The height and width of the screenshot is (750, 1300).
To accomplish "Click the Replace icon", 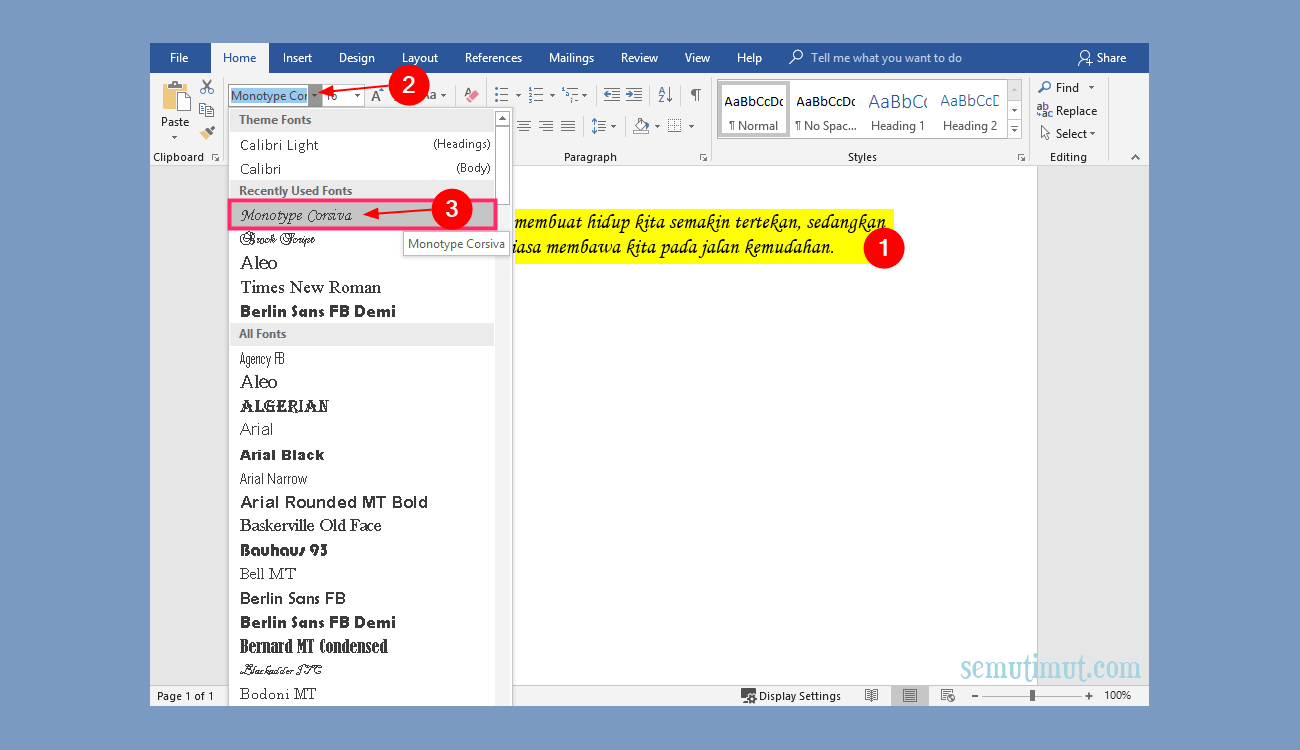I will tap(1044, 110).
